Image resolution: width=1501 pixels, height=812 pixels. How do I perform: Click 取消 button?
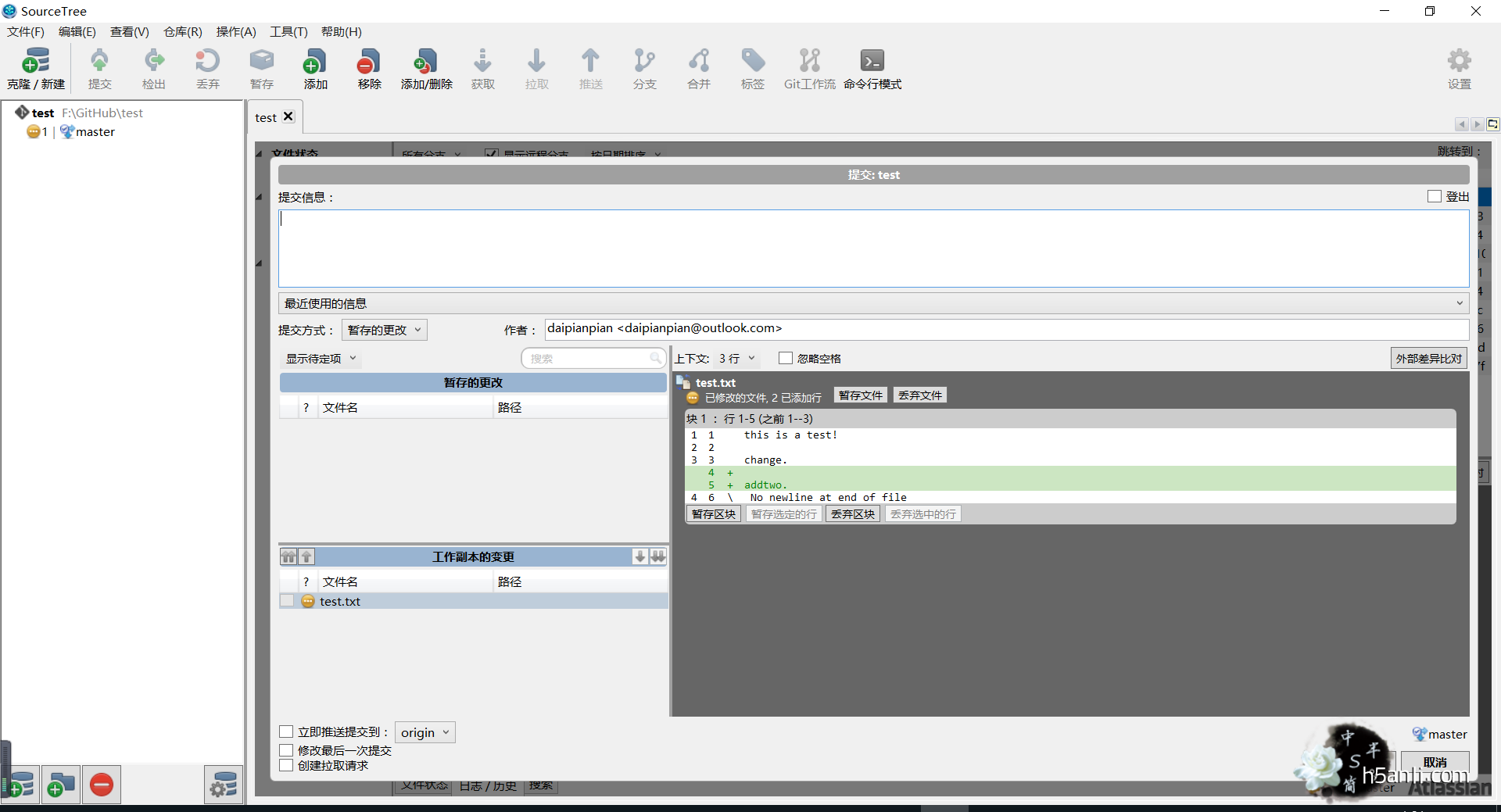coord(1435,762)
